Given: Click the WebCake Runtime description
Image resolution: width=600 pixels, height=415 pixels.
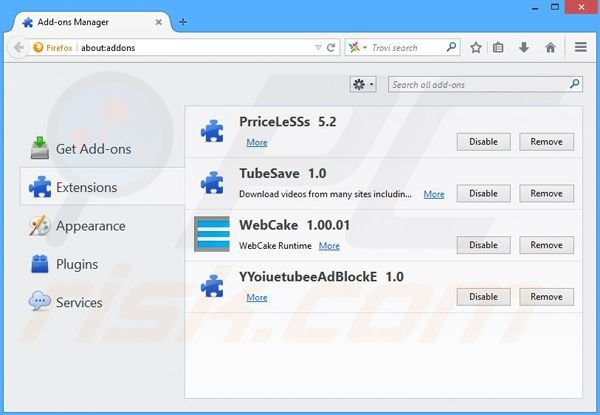Looking at the screenshot, I should pos(275,246).
